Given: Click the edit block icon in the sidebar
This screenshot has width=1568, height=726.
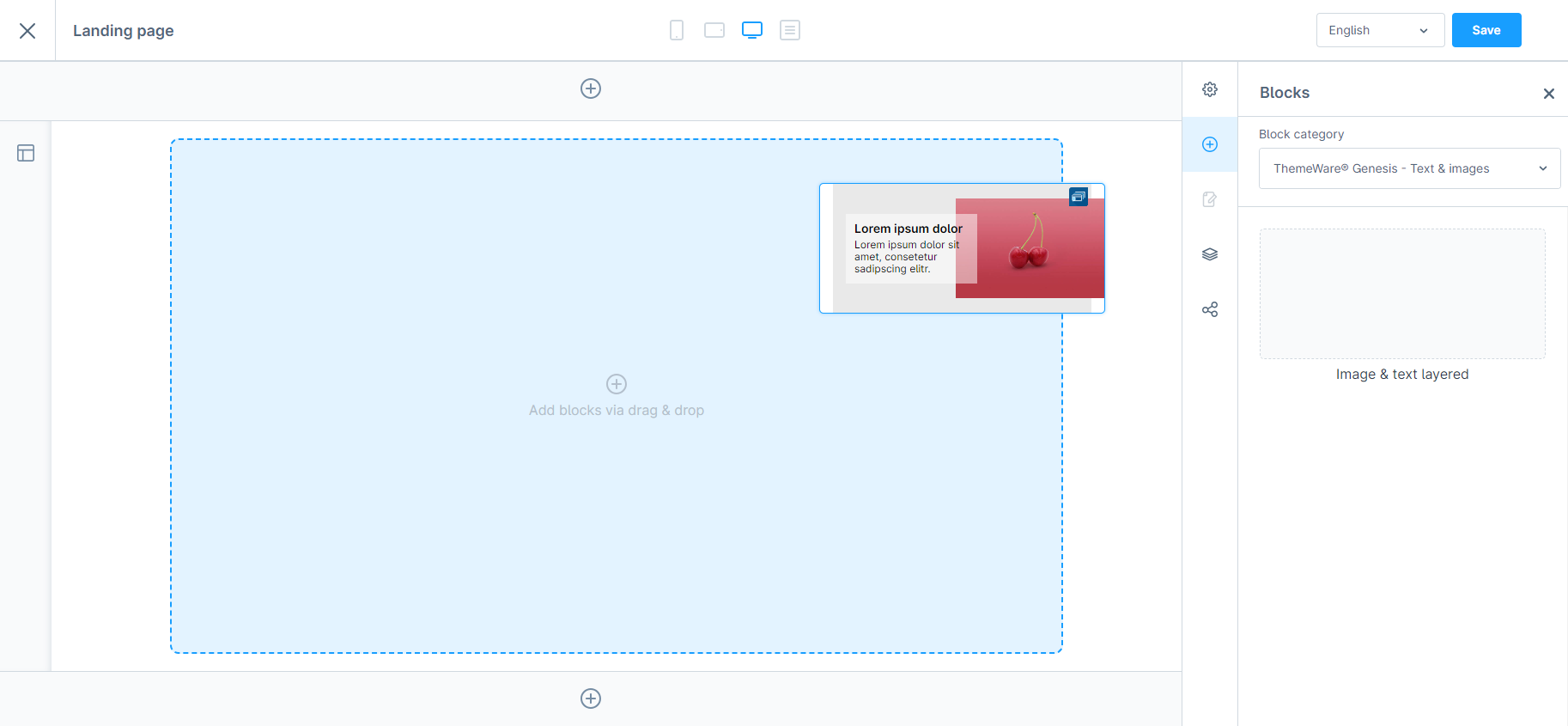Looking at the screenshot, I should [x=1210, y=199].
